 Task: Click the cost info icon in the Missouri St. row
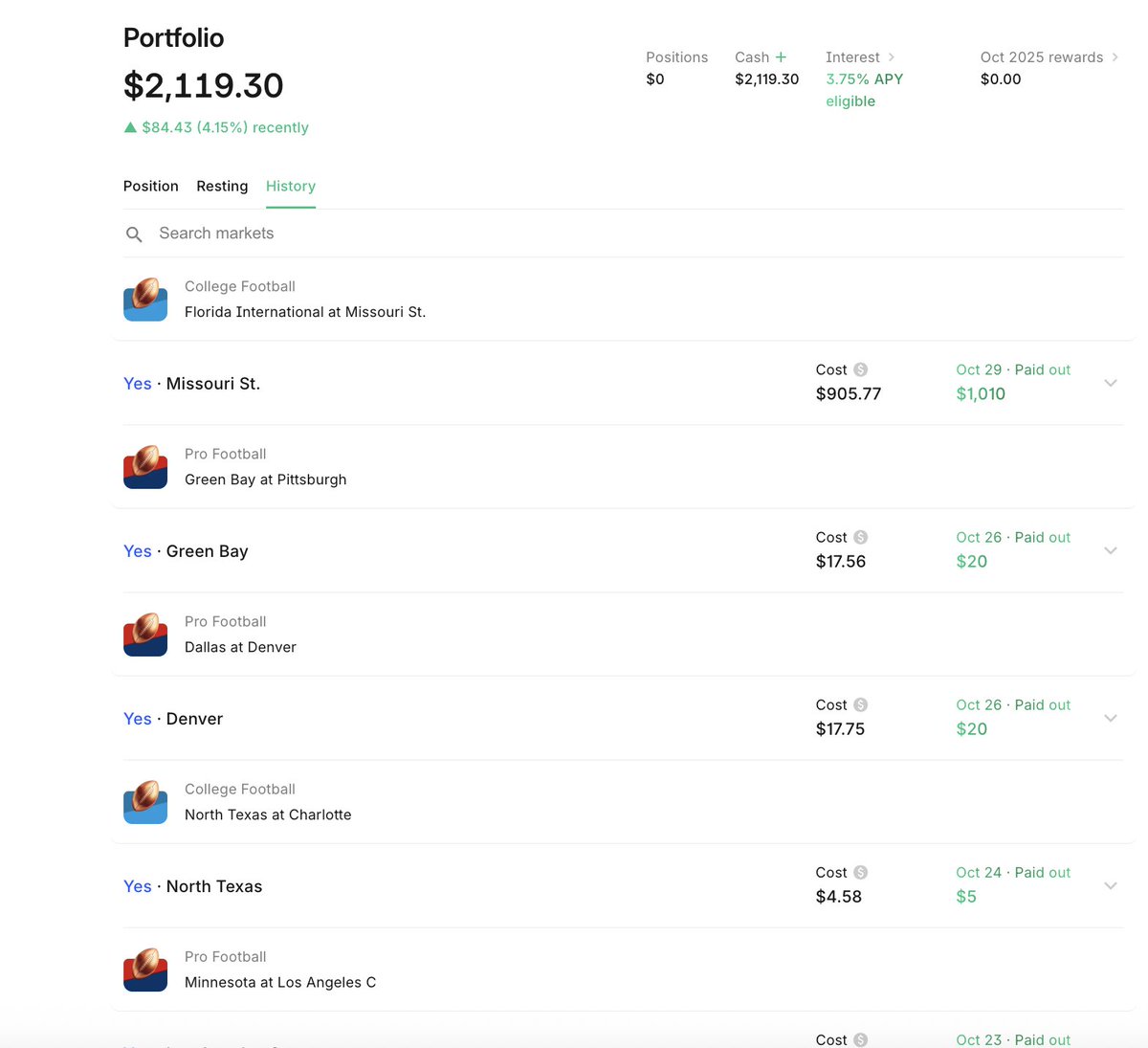(861, 369)
